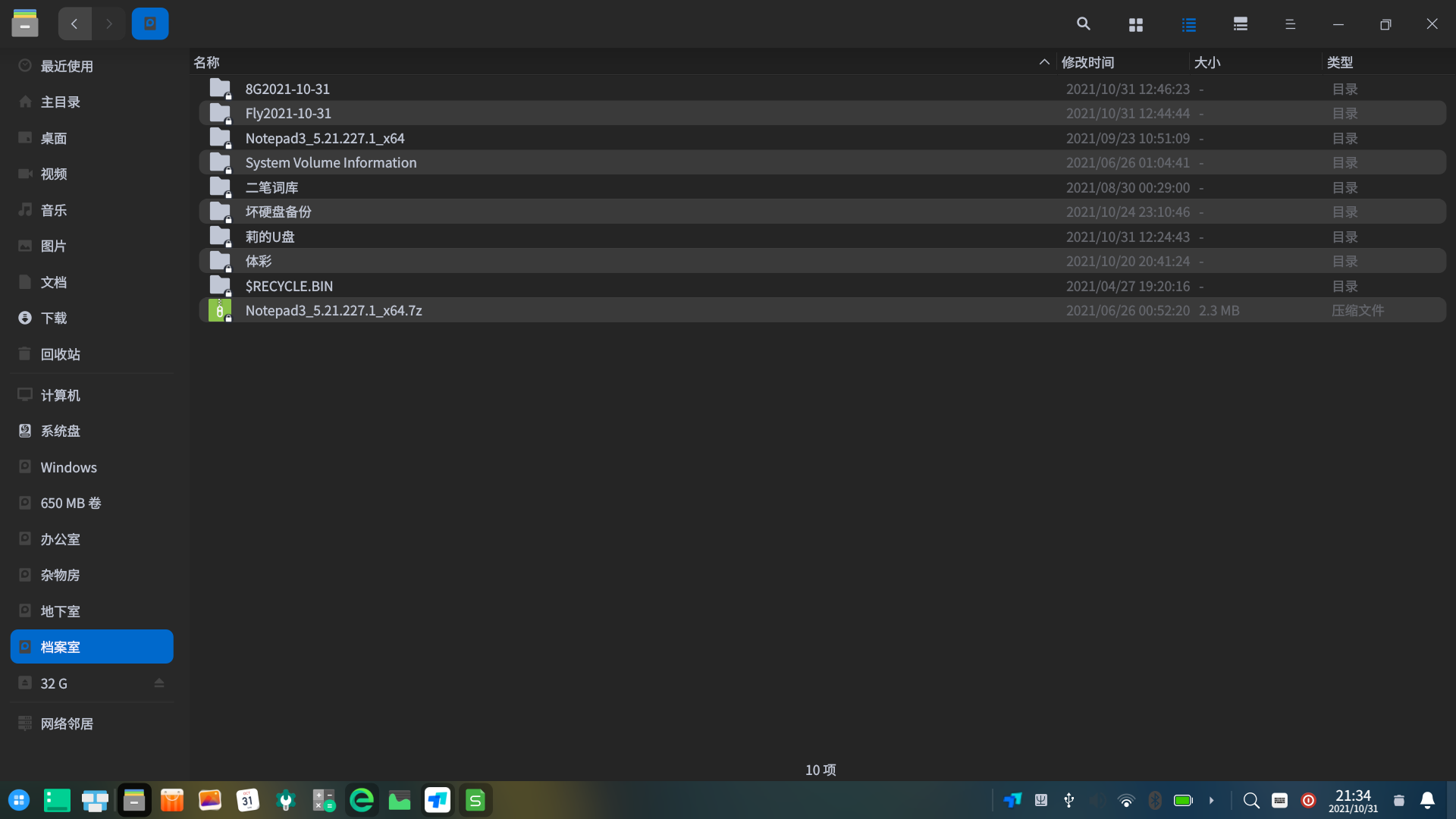Go back with the back arrow

tap(74, 24)
